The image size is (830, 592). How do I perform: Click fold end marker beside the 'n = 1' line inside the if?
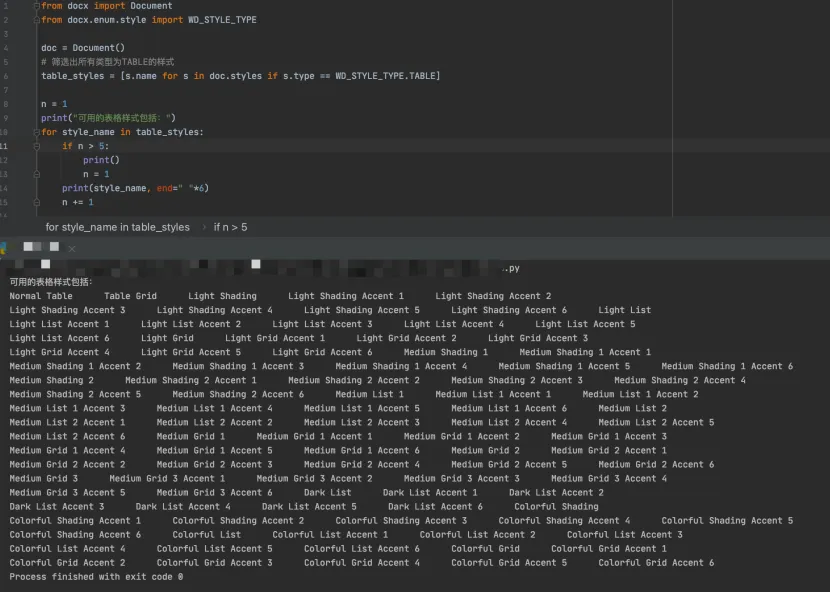tap(37, 174)
